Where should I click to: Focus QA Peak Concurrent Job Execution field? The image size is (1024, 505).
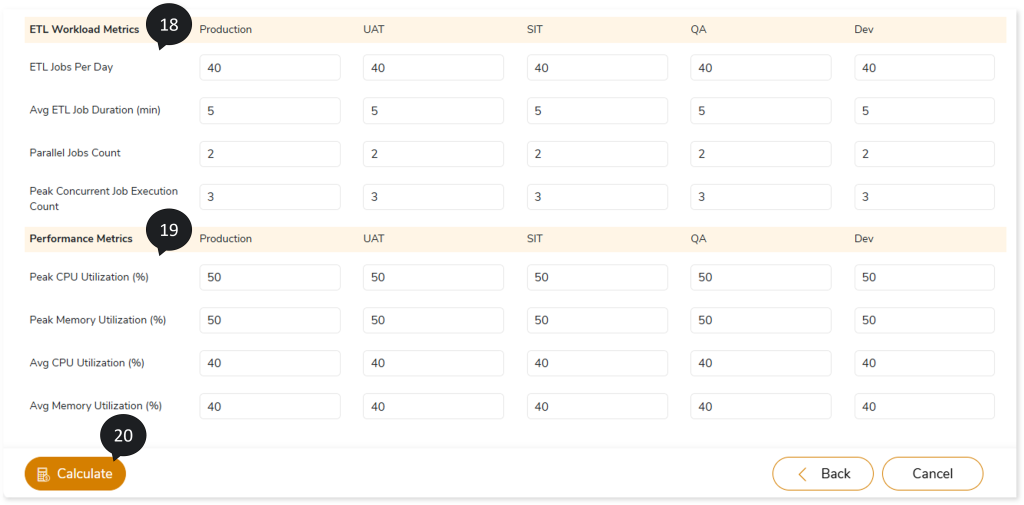761,197
